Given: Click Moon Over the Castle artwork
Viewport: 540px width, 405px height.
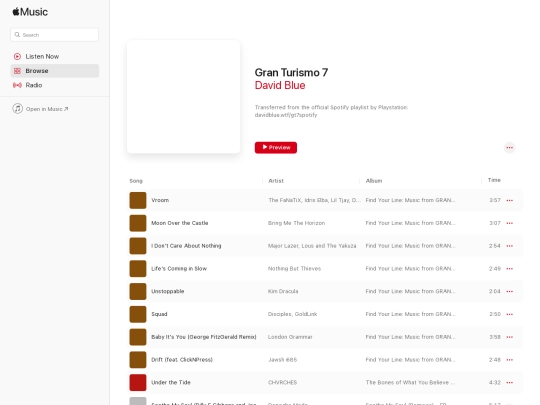Looking at the screenshot, I should [138, 223].
